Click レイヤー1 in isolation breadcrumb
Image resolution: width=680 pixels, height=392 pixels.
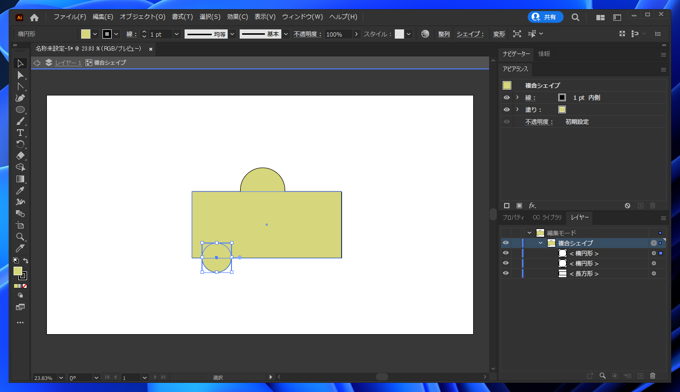pos(68,63)
